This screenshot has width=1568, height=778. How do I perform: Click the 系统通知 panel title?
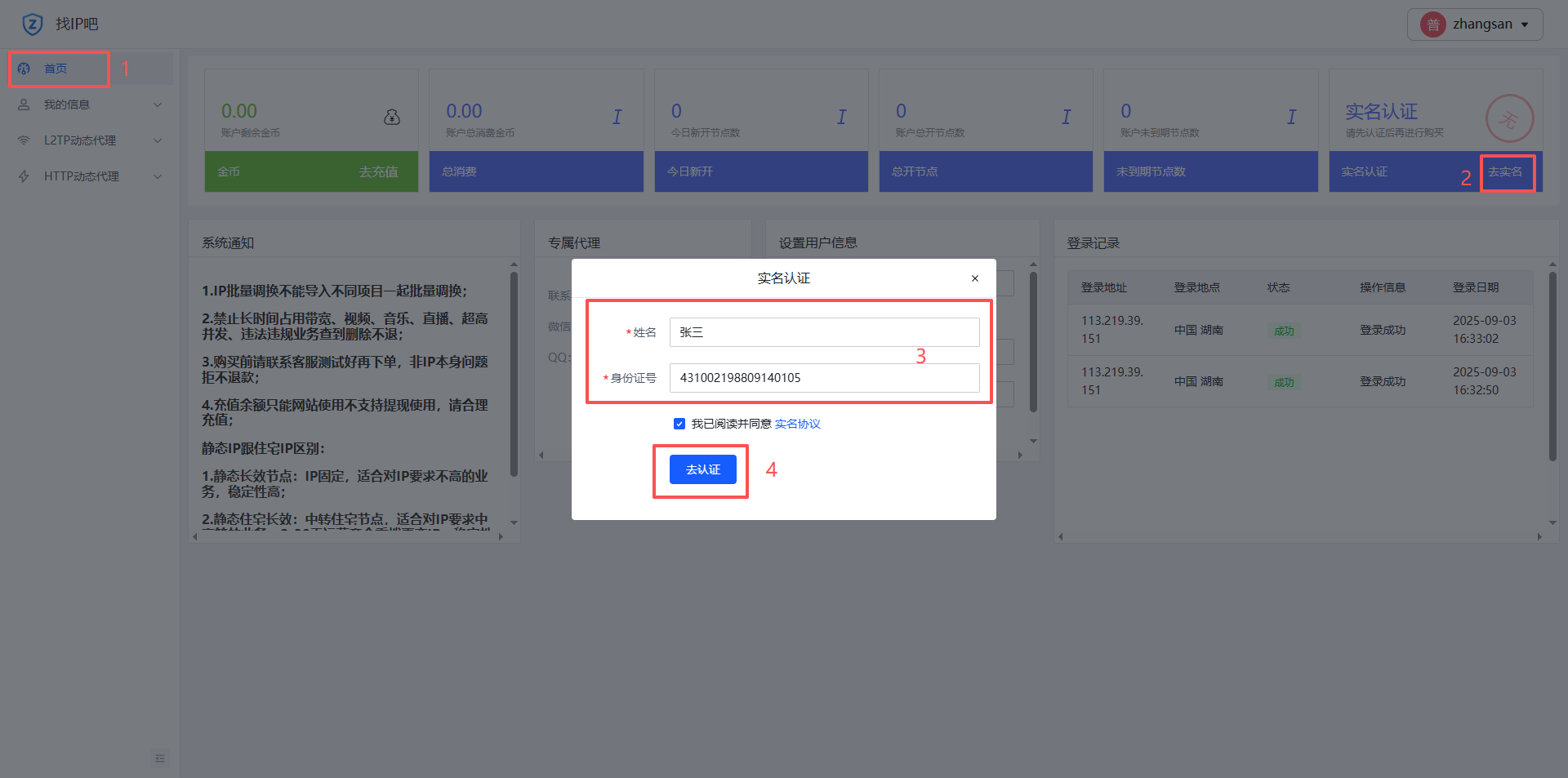pos(228,243)
